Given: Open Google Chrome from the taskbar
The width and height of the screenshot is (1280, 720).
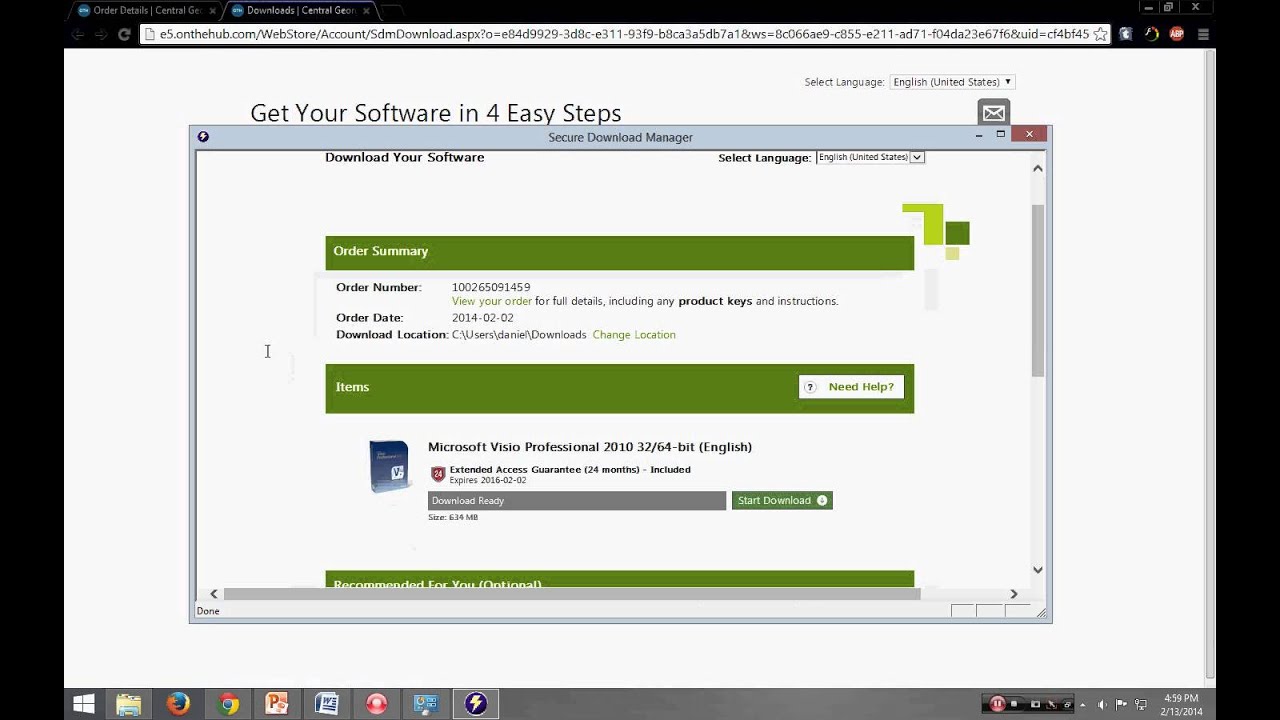Looking at the screenshot, I should [x=228, y=704].
